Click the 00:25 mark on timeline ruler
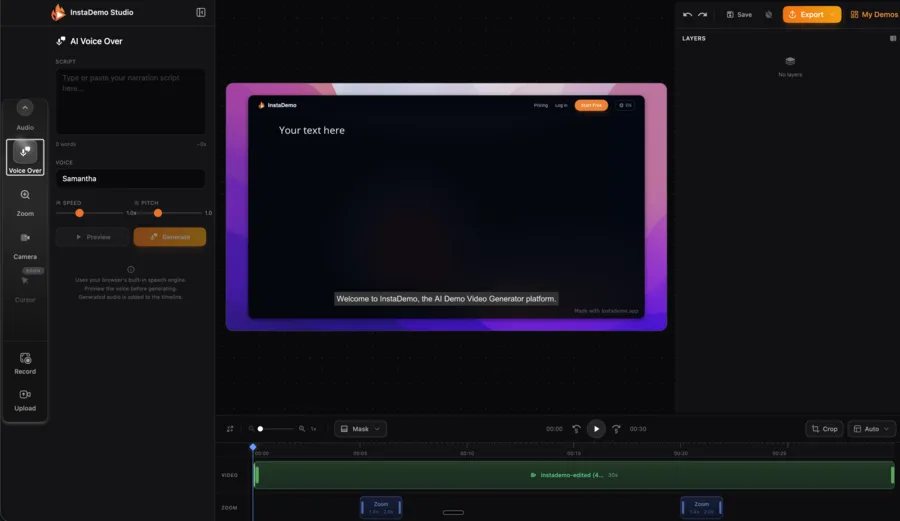This screenshot has height=521, width=900. point(779,453)
